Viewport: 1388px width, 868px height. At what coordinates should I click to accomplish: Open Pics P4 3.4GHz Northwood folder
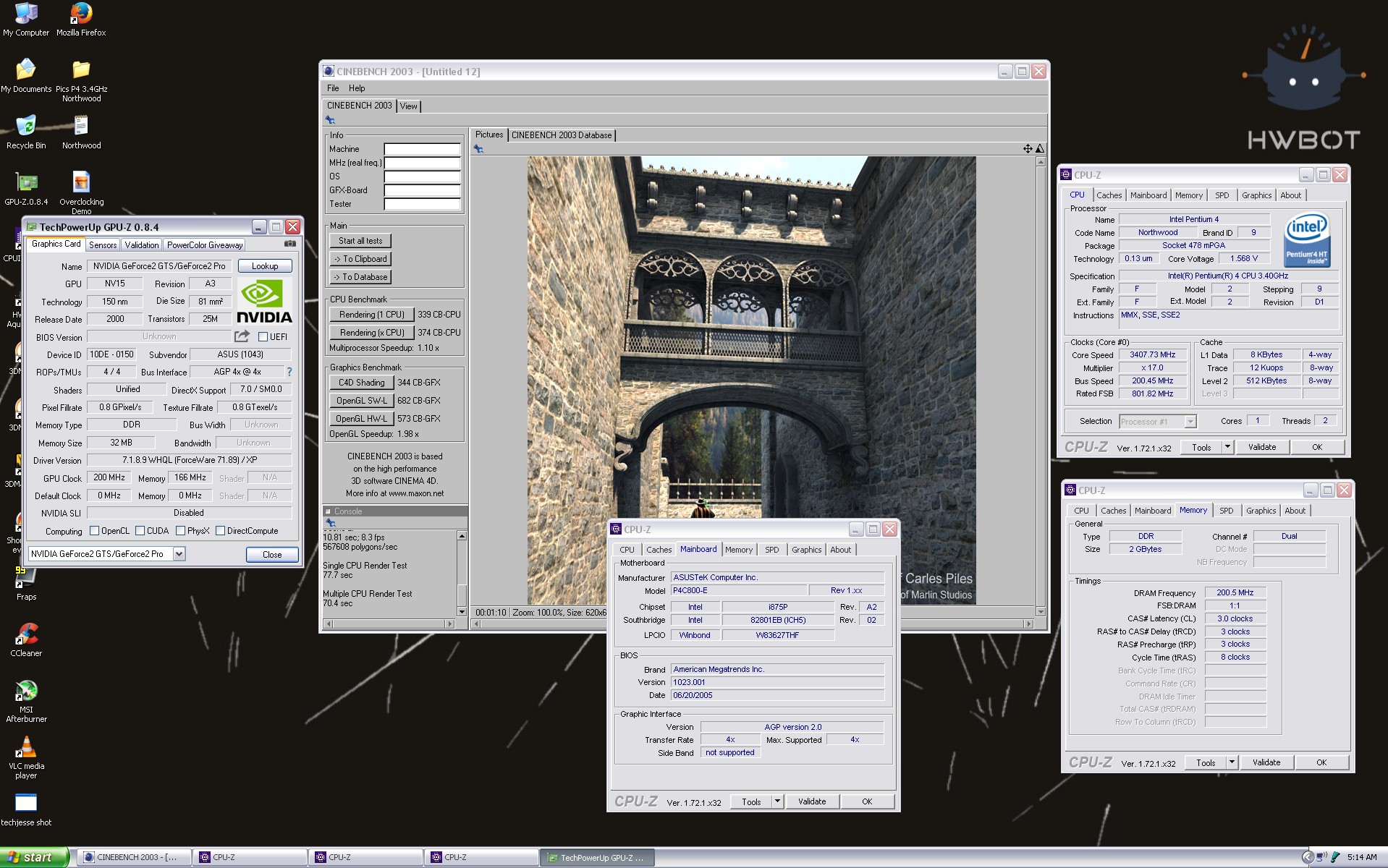(x=81, y=81)
